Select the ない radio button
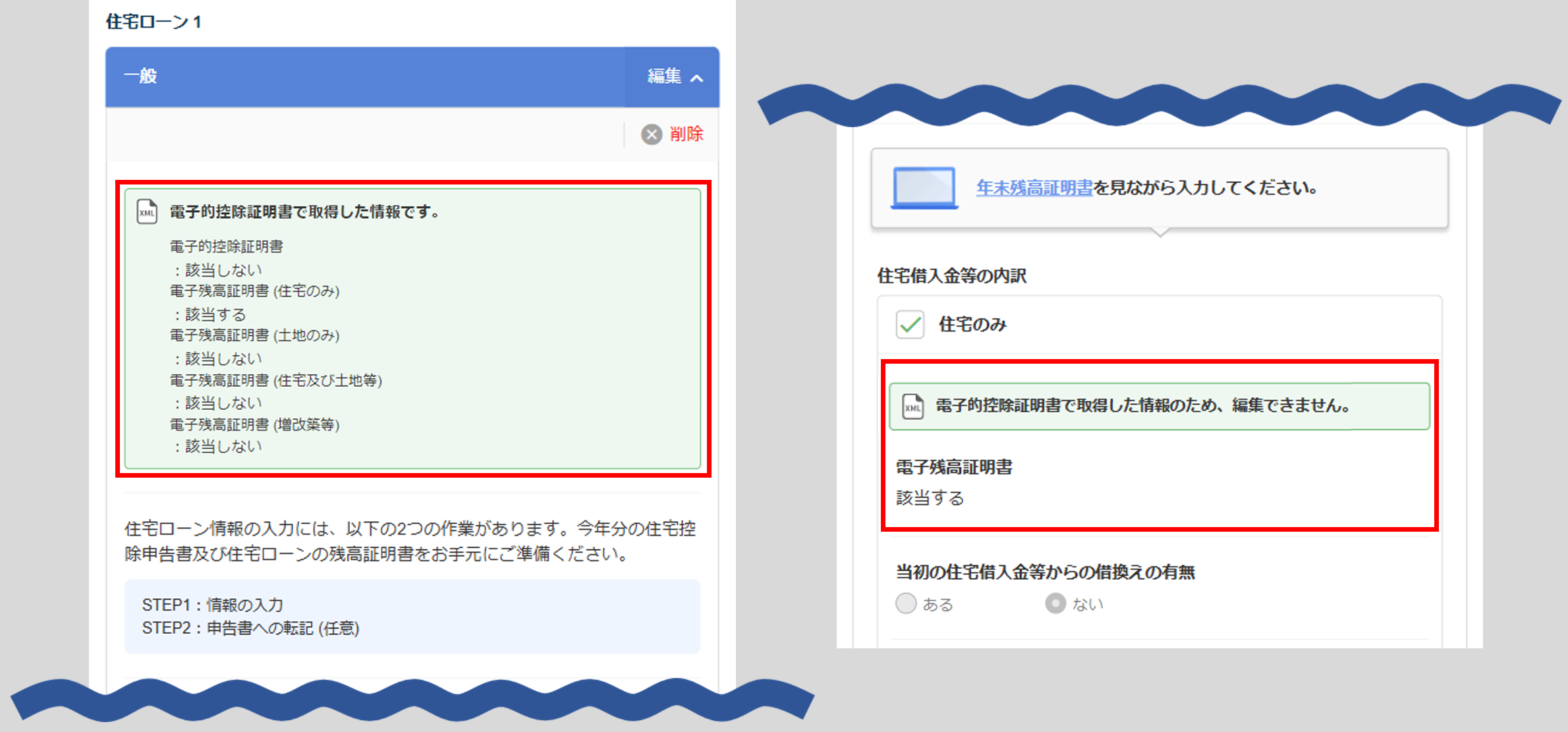Image resolution: width=1568 pixels, height=732 pixels. click(1055, 604)
